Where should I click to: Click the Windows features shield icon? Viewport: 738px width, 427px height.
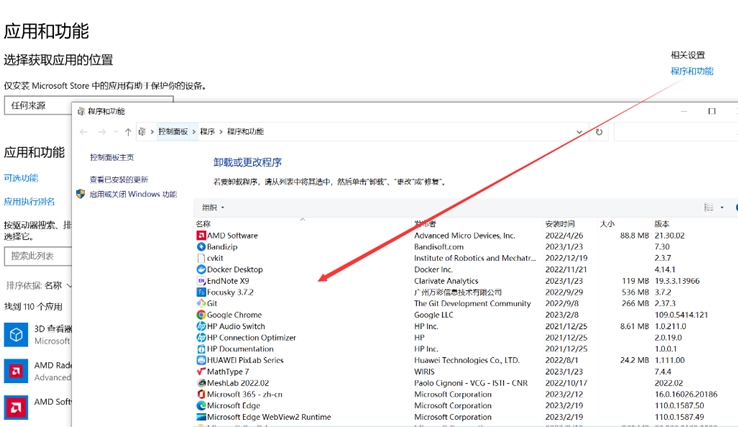click(x=80, y=194)
